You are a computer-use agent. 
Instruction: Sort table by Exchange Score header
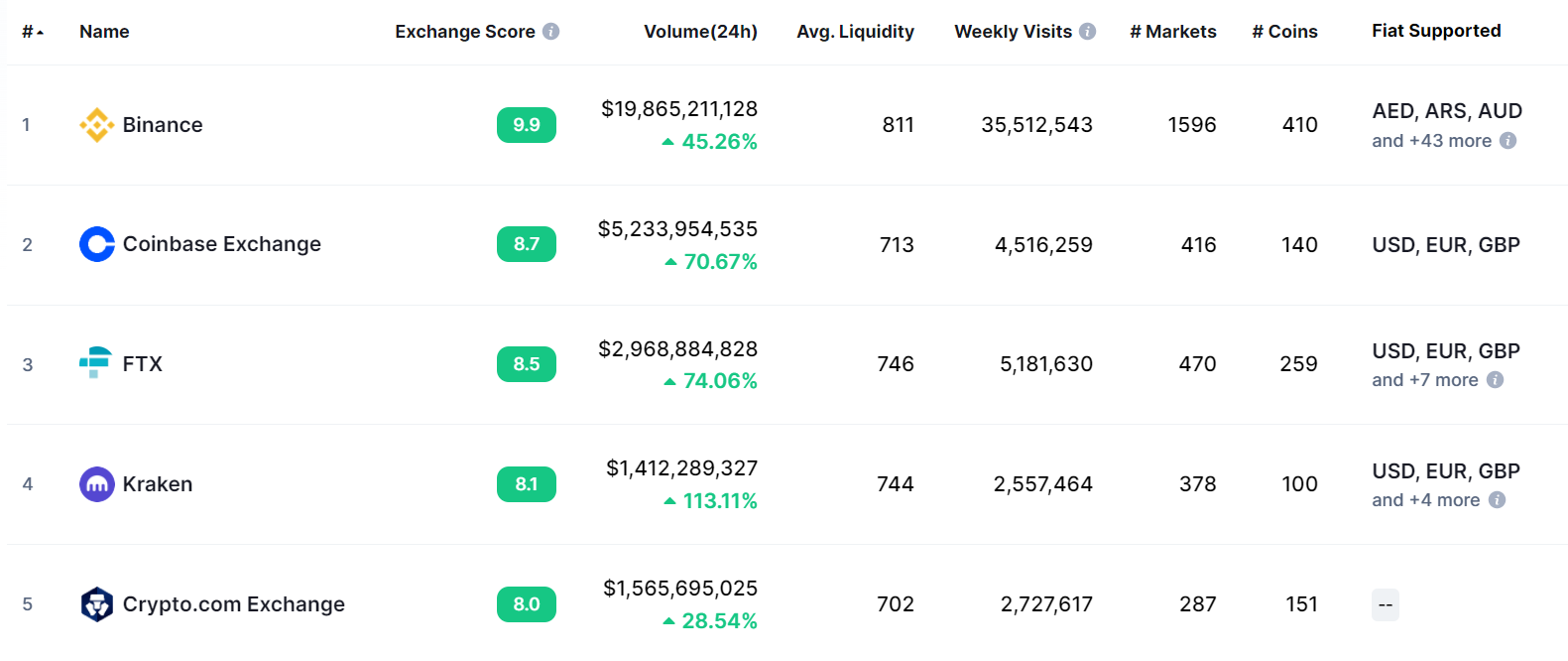click(465, 32)
